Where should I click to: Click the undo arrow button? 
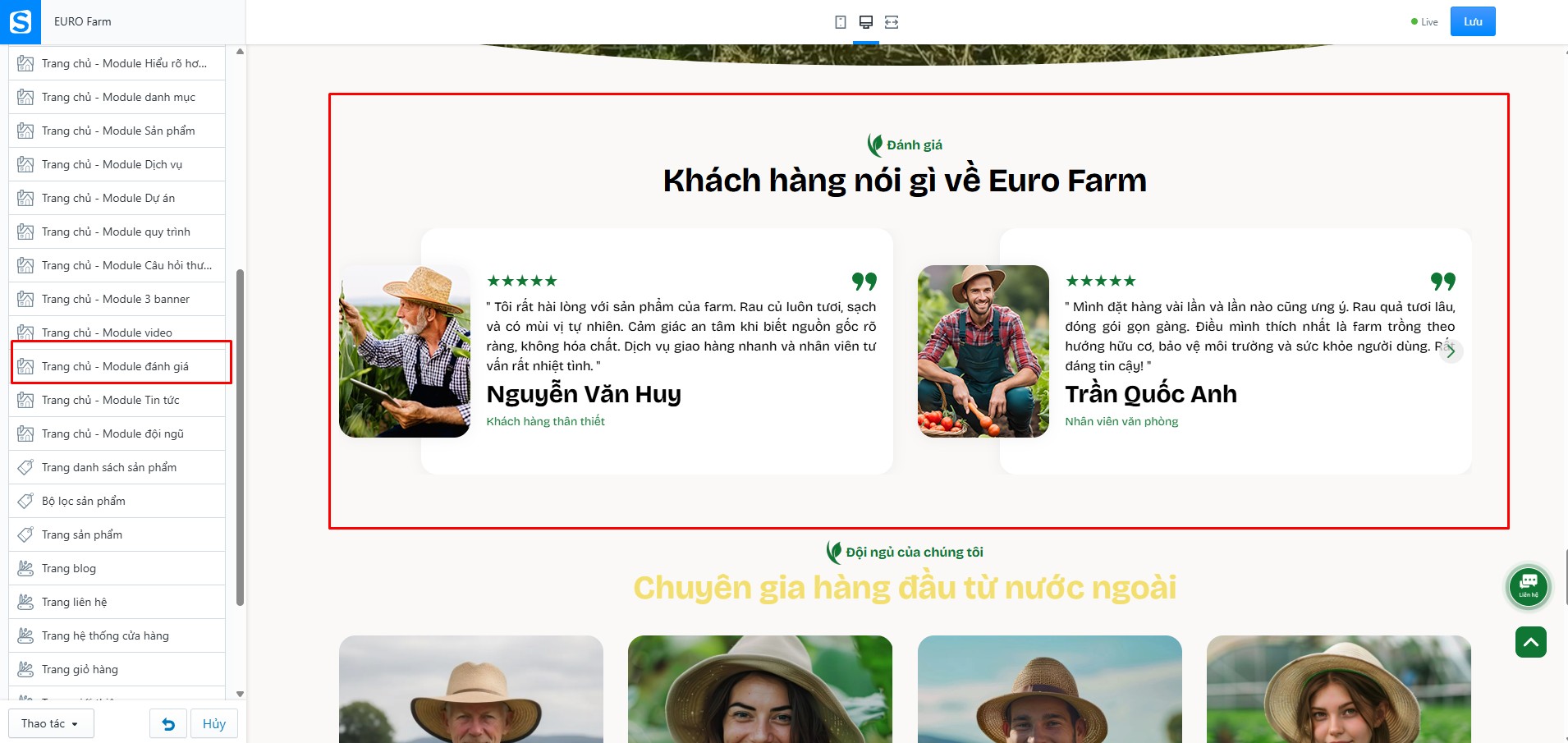168,724
